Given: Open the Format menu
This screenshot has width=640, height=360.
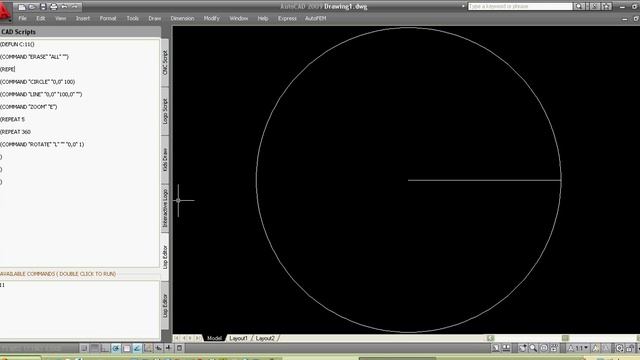Looking at the screenshot, I should 108,18.
